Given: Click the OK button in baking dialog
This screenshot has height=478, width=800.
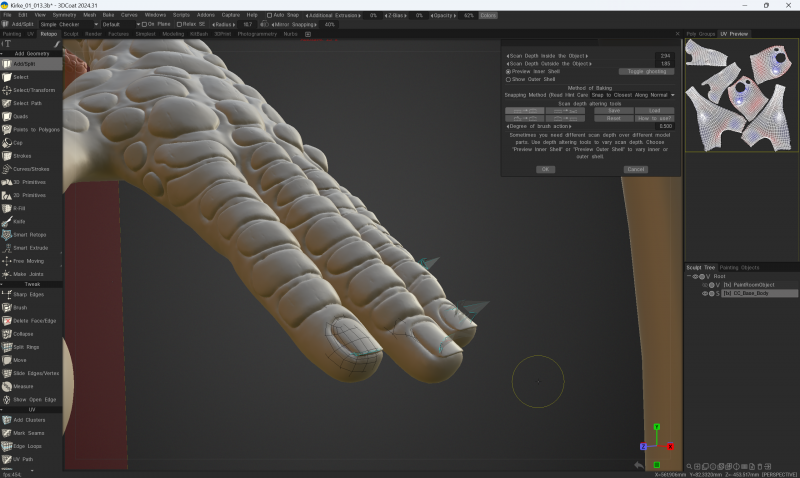Looking at the screenshot, I should tap(545, 169).
